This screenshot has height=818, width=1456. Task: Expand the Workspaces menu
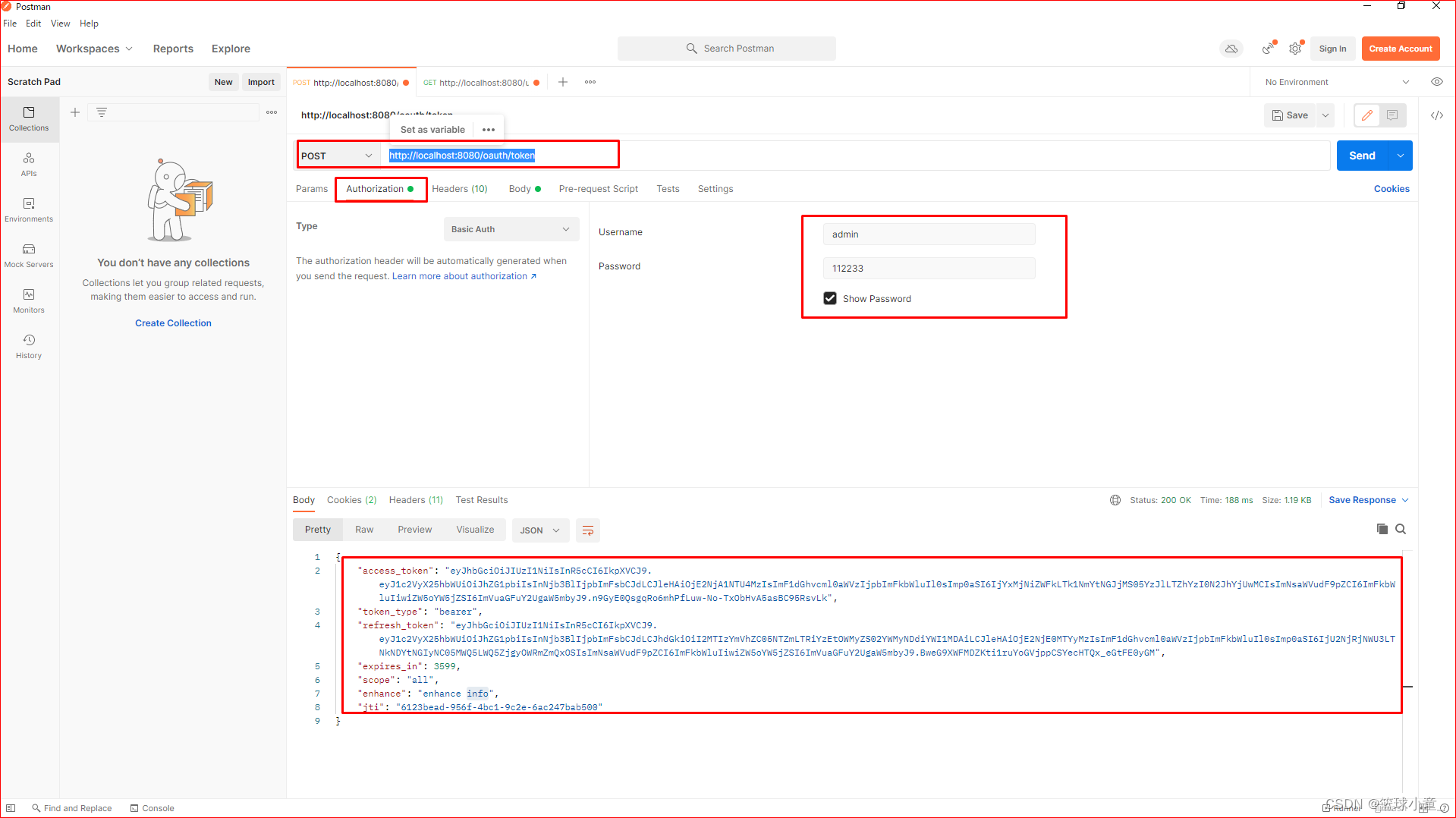point(94,49)
